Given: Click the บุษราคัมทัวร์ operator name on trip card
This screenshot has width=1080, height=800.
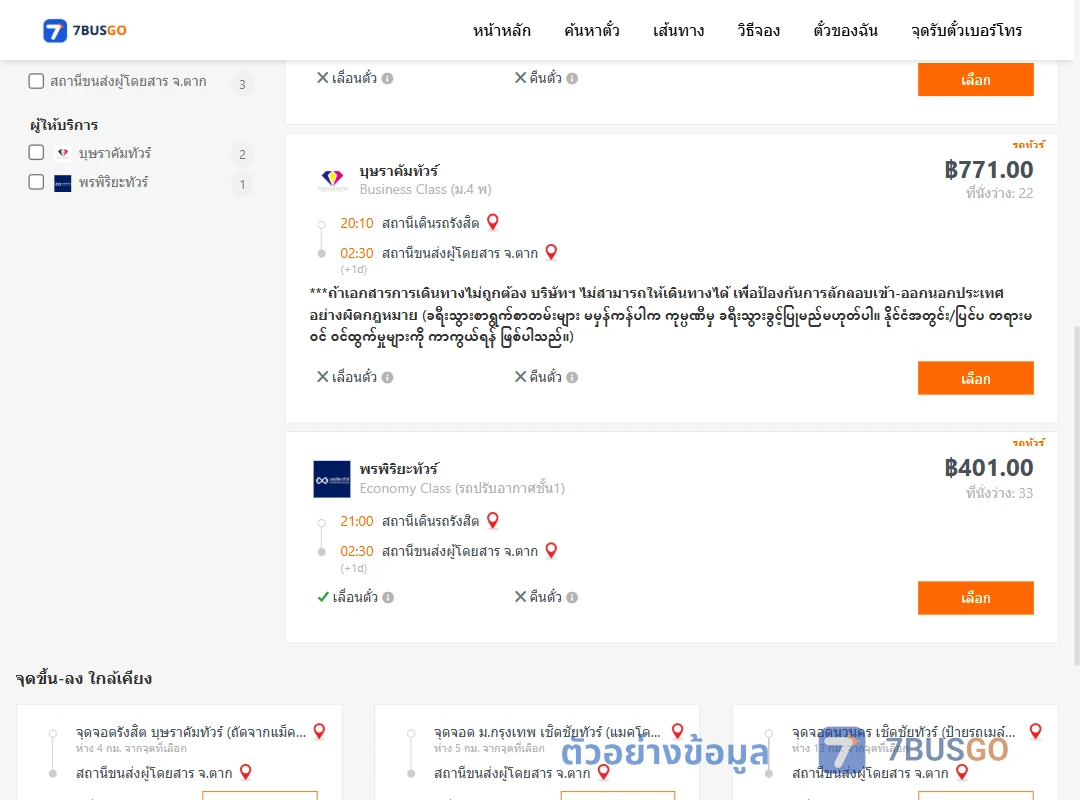Looking at the screenshot, I should click(399, 171).
